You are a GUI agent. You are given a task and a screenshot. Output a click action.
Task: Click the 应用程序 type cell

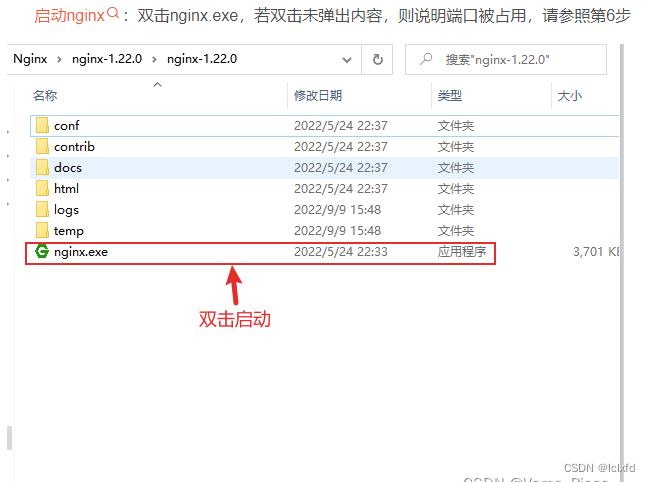tap(462, 252)
